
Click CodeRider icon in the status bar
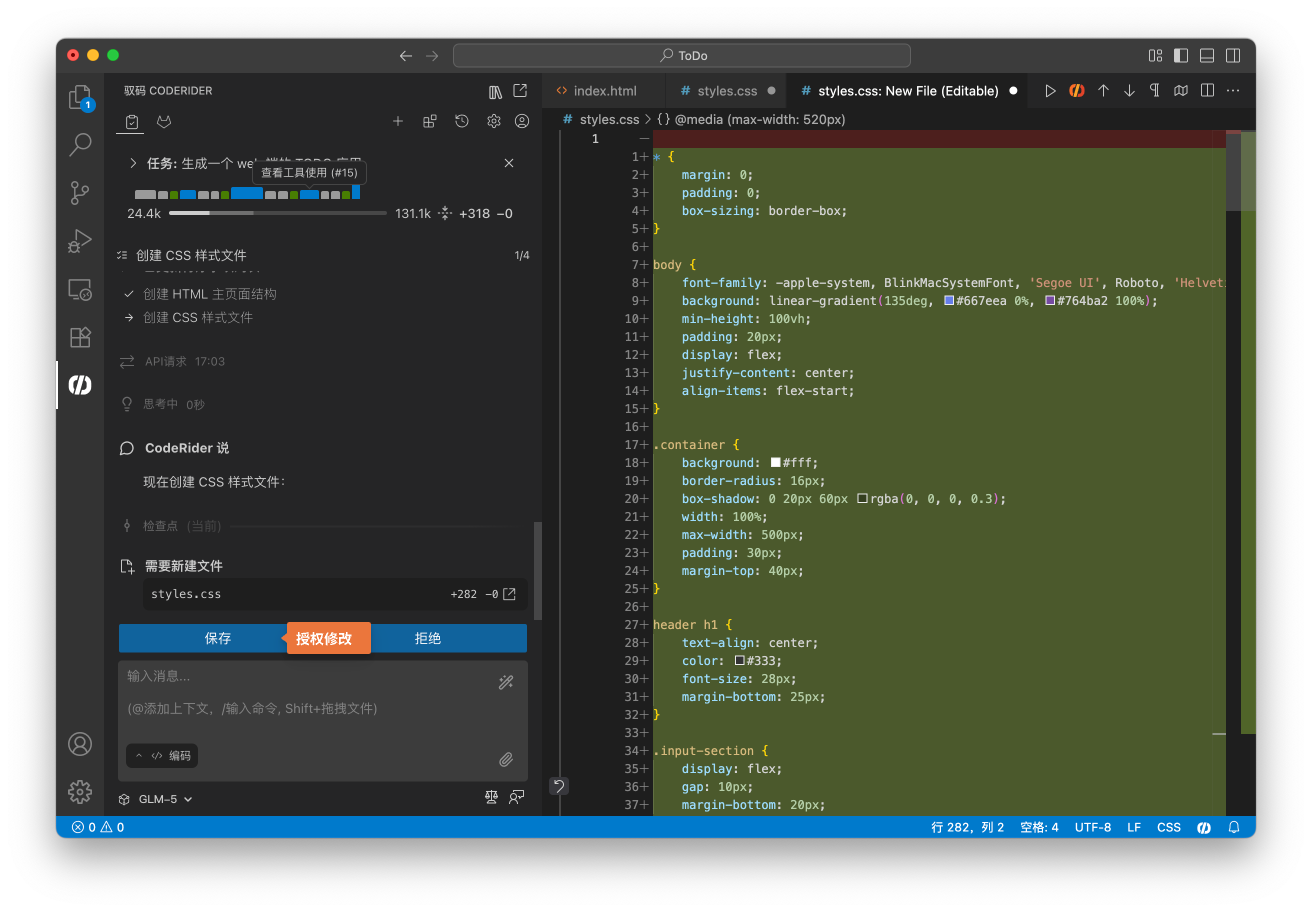pyautogui.click(x=1205, y=827)
